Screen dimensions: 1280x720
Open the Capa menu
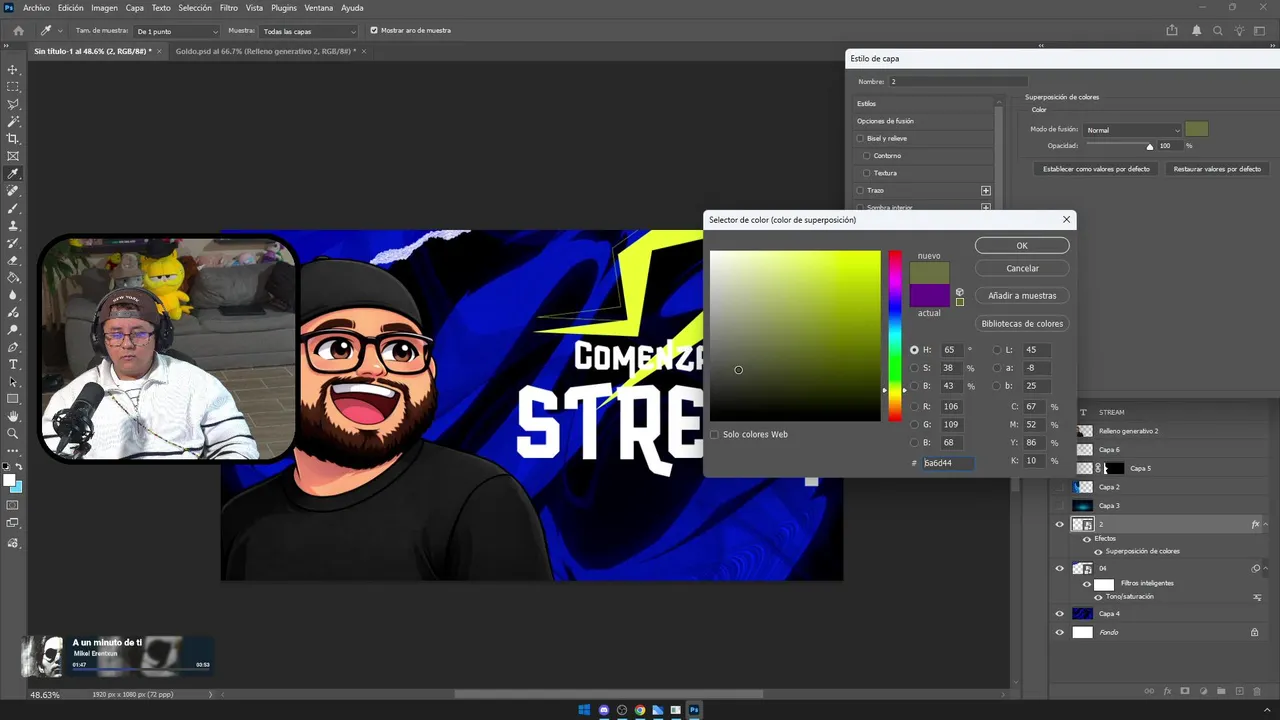pos(134,8)
